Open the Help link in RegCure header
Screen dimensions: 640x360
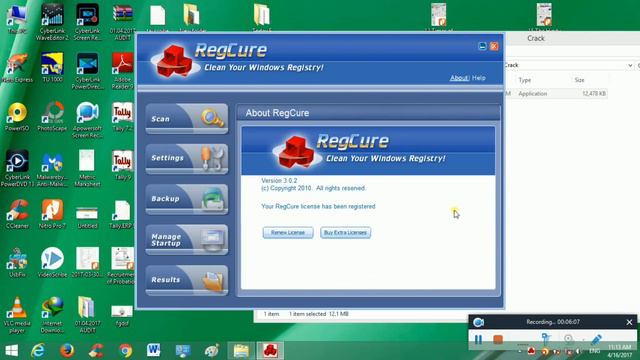click(479, 78)
